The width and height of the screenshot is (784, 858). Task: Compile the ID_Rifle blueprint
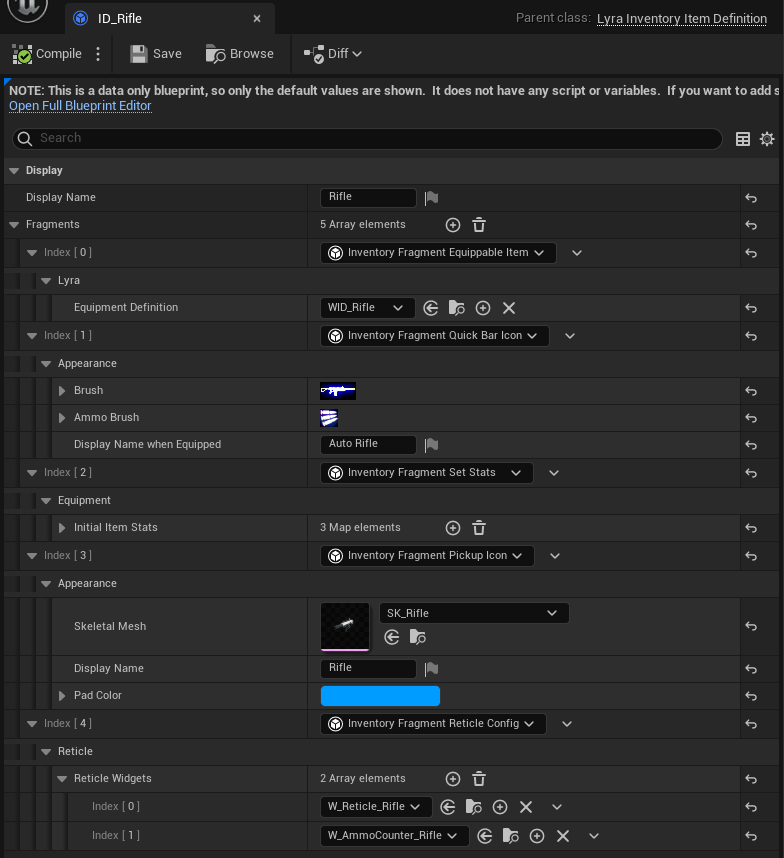[47, 54]
